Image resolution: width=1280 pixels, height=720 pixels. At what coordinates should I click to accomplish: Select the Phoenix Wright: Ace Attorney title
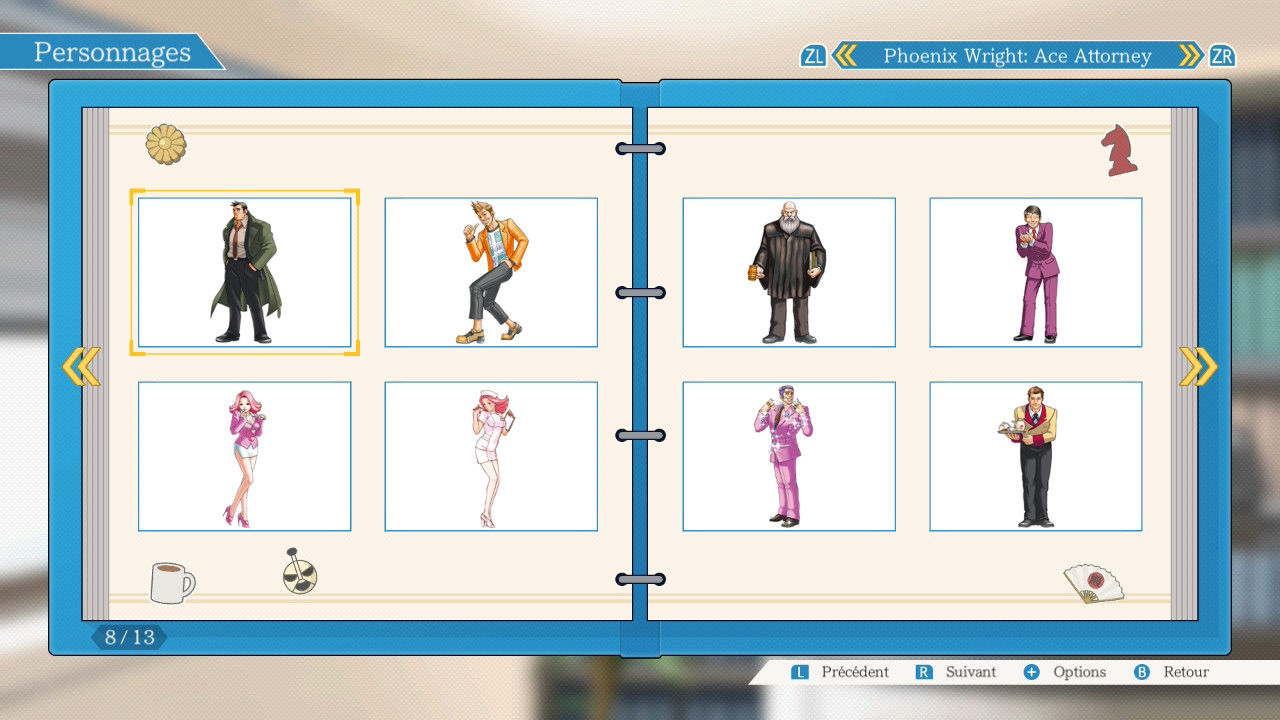click(x=1017, y=56)
